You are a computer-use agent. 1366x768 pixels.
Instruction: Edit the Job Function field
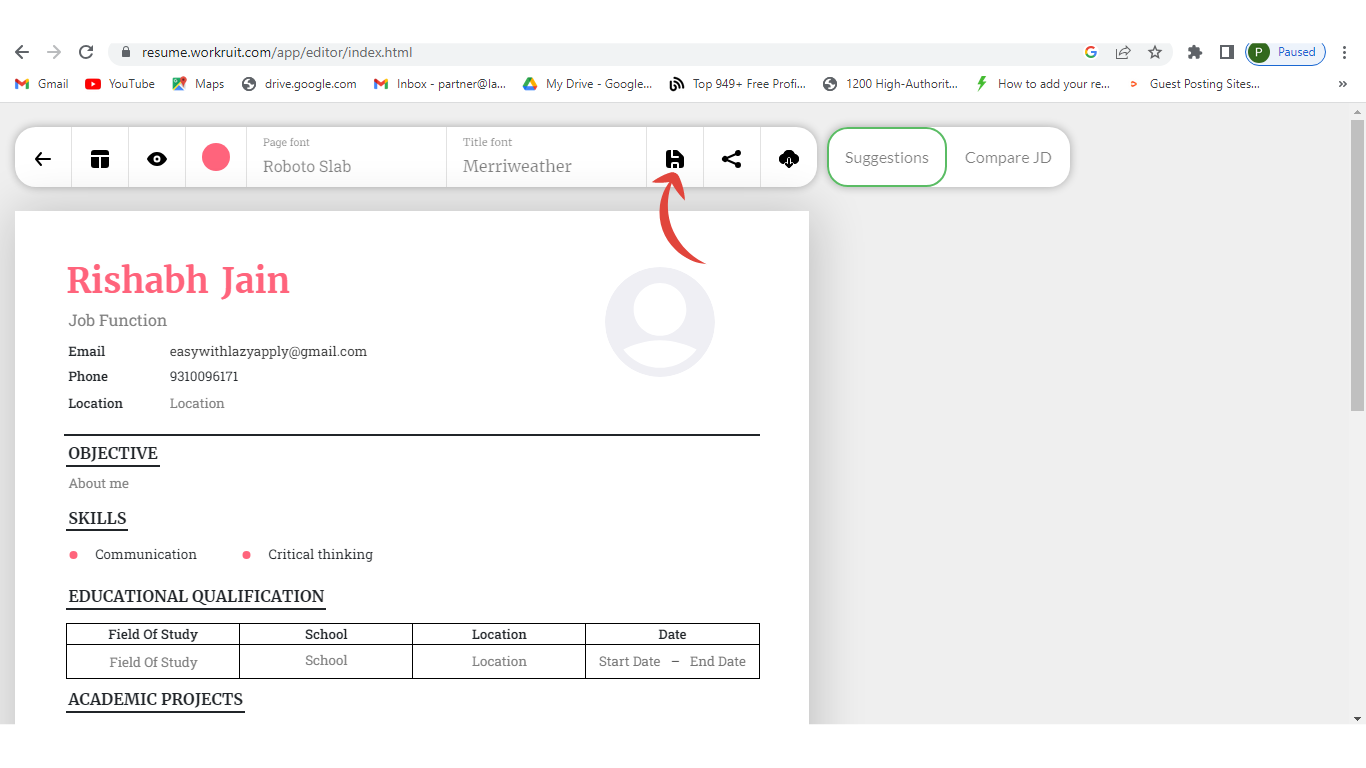(118, 320)
